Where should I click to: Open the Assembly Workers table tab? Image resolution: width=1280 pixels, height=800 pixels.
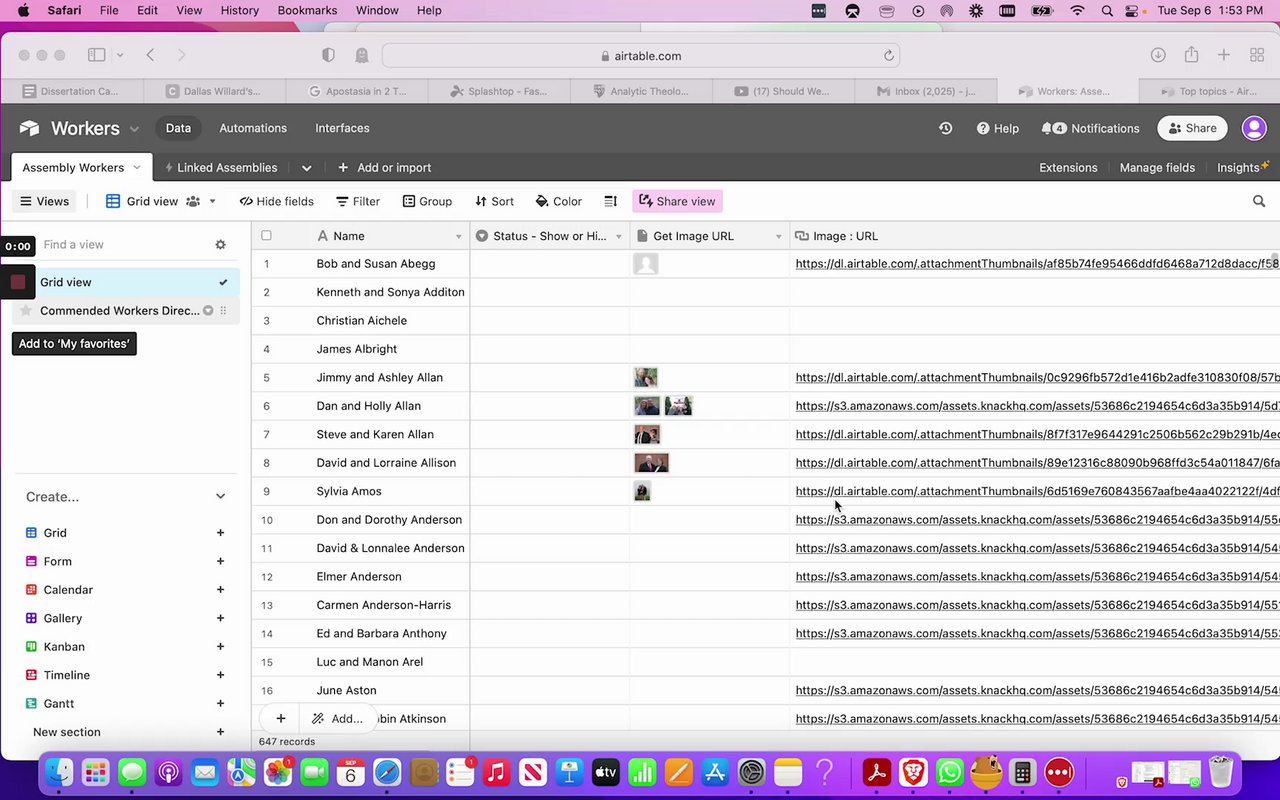click(80, 167)
